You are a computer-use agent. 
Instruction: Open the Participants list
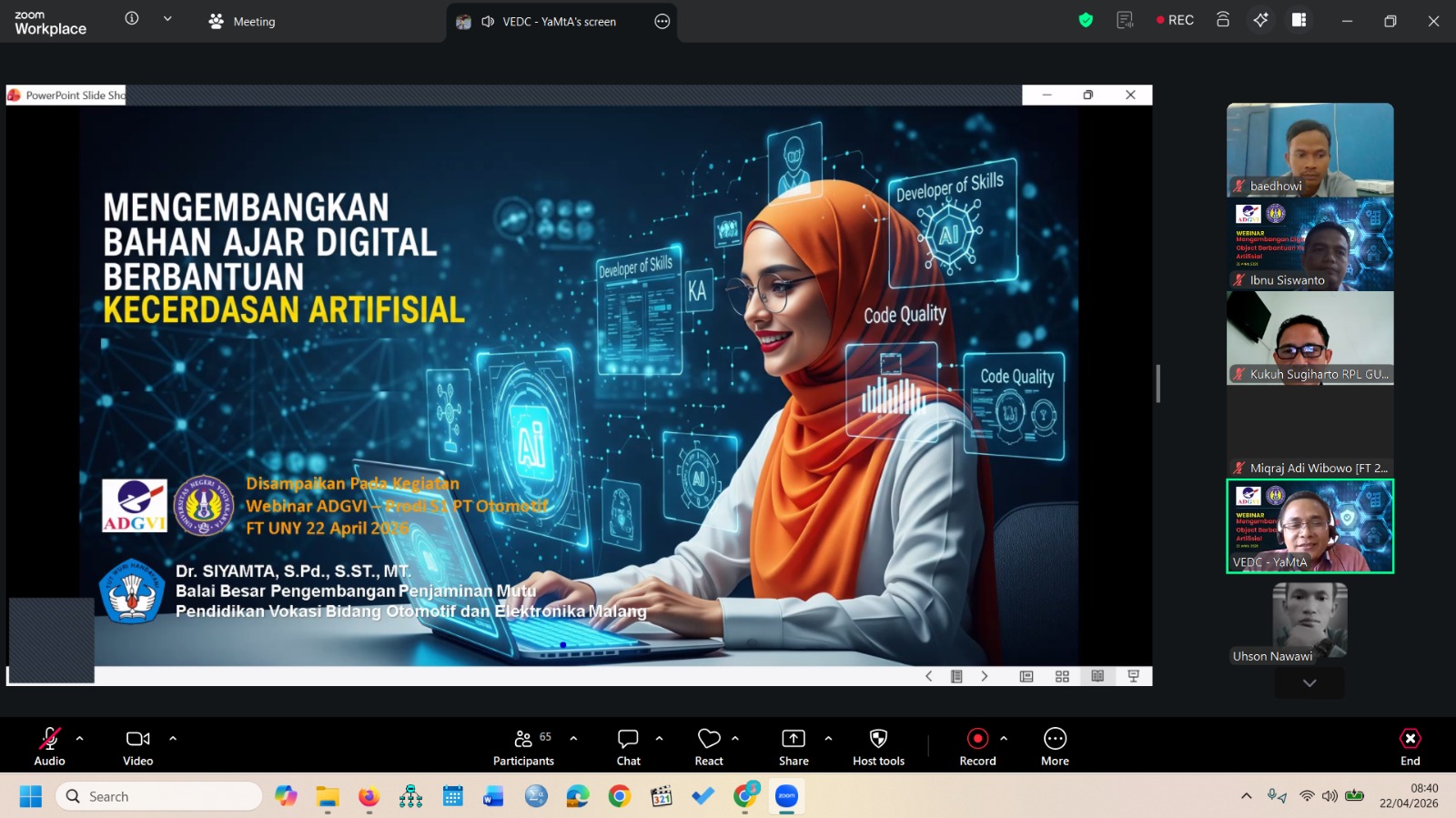pos(524,746)
